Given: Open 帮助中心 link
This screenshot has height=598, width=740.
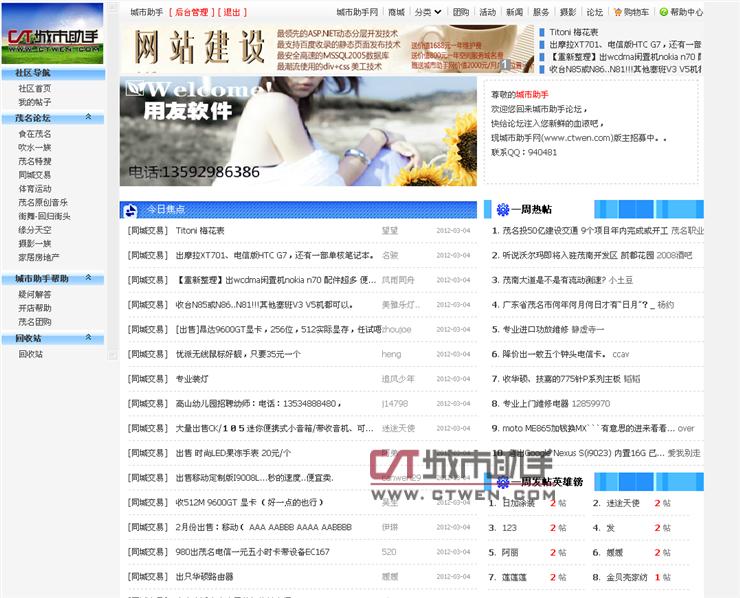Looking at the screenshot, I should [686, 12].
